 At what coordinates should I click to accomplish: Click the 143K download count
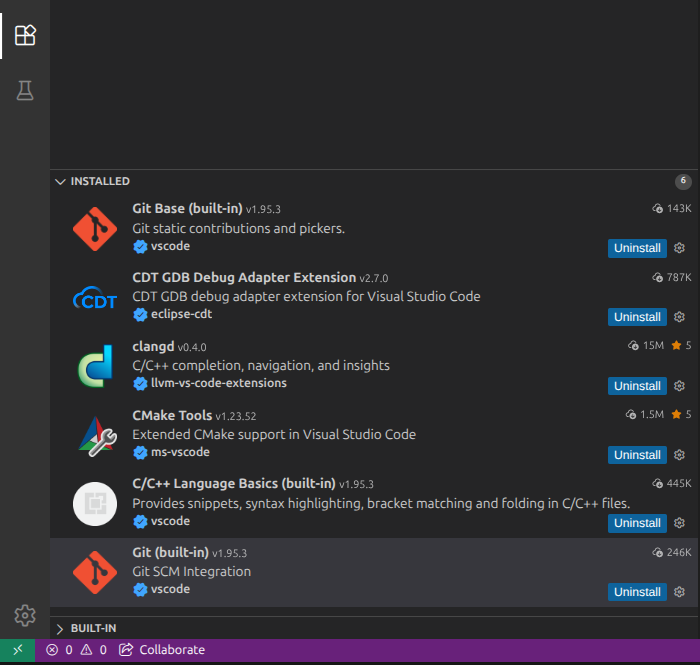click(679, 208)
